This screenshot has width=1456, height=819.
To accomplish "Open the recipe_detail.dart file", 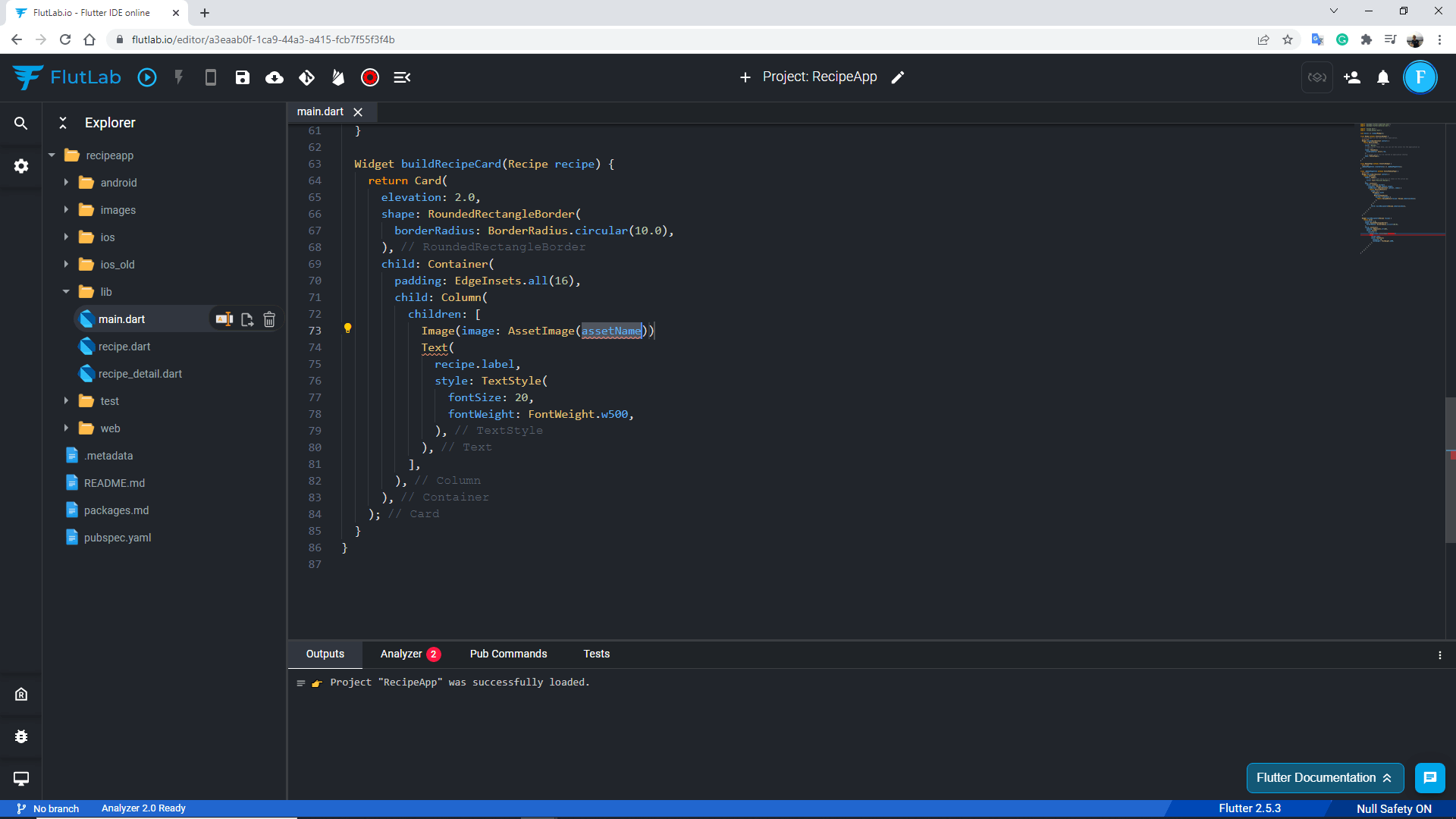I will point(140,374).
